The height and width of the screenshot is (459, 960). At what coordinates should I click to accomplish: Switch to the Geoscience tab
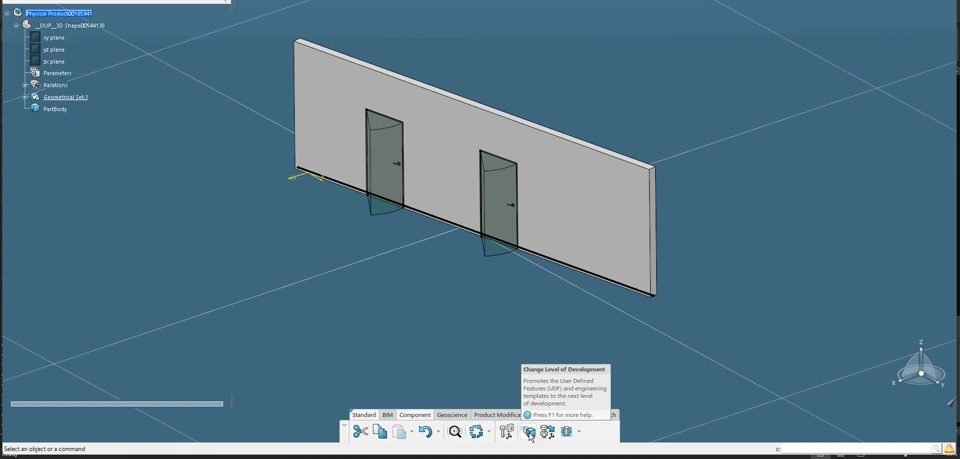(452, 415)
